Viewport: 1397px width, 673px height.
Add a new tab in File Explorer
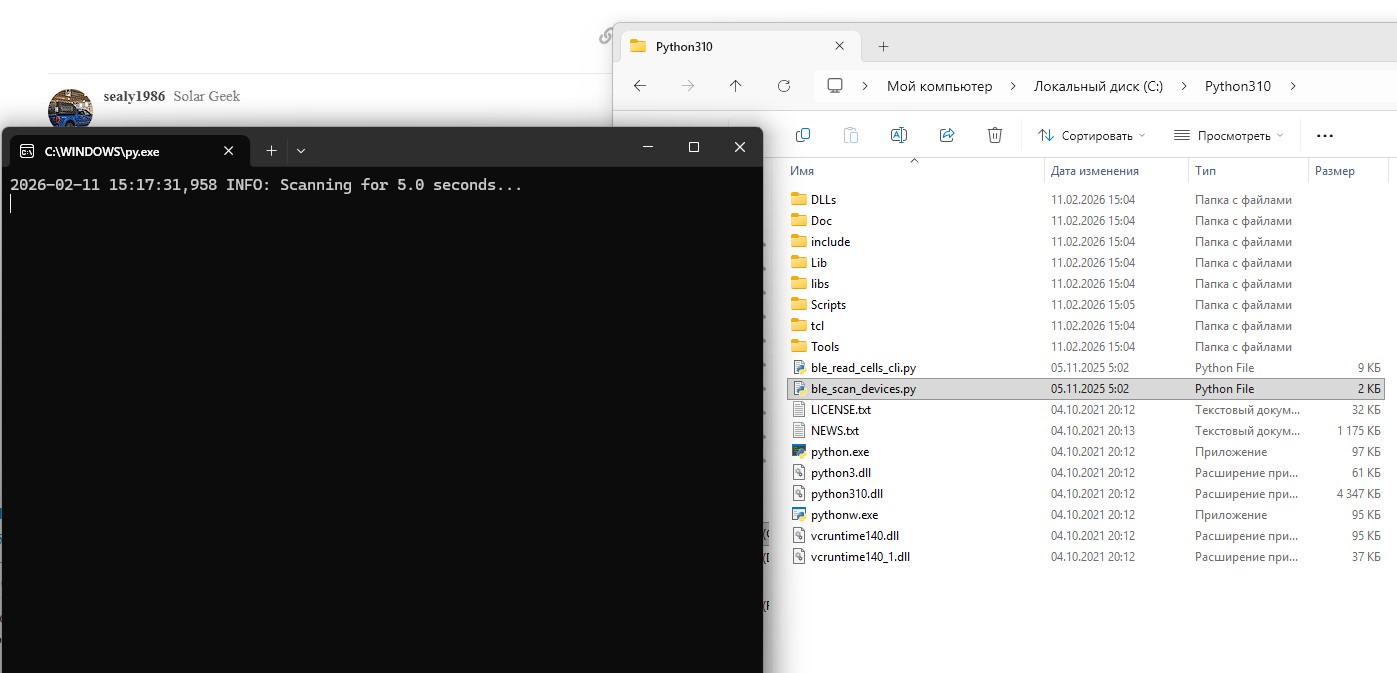(x=883, y=46)
